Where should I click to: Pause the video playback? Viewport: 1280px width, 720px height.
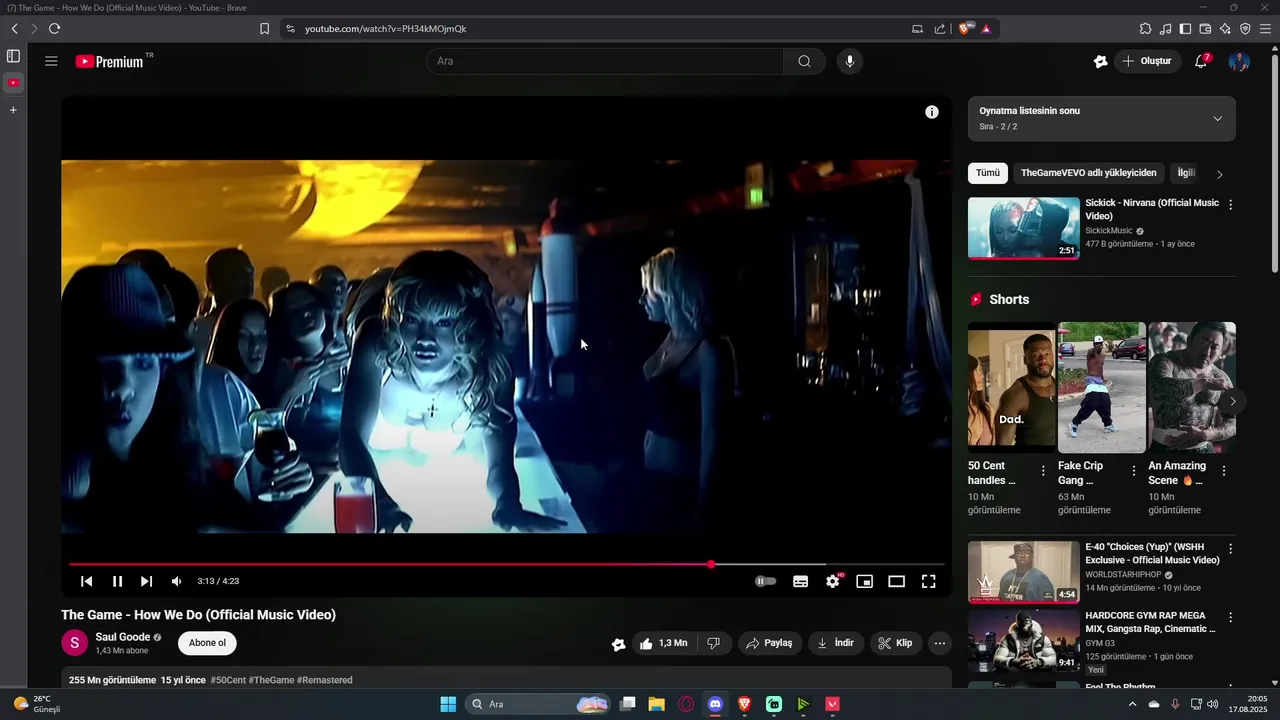[x=117, y=581]
